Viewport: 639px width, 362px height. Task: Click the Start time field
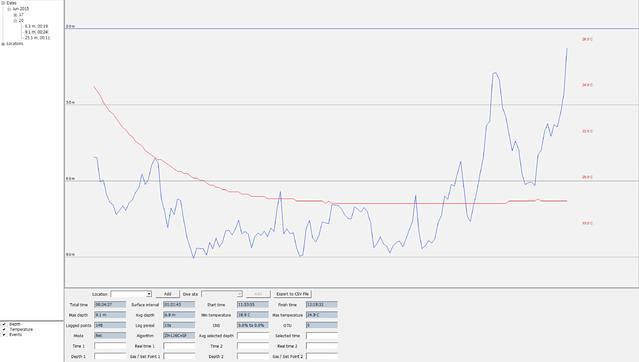coord(253,305)
